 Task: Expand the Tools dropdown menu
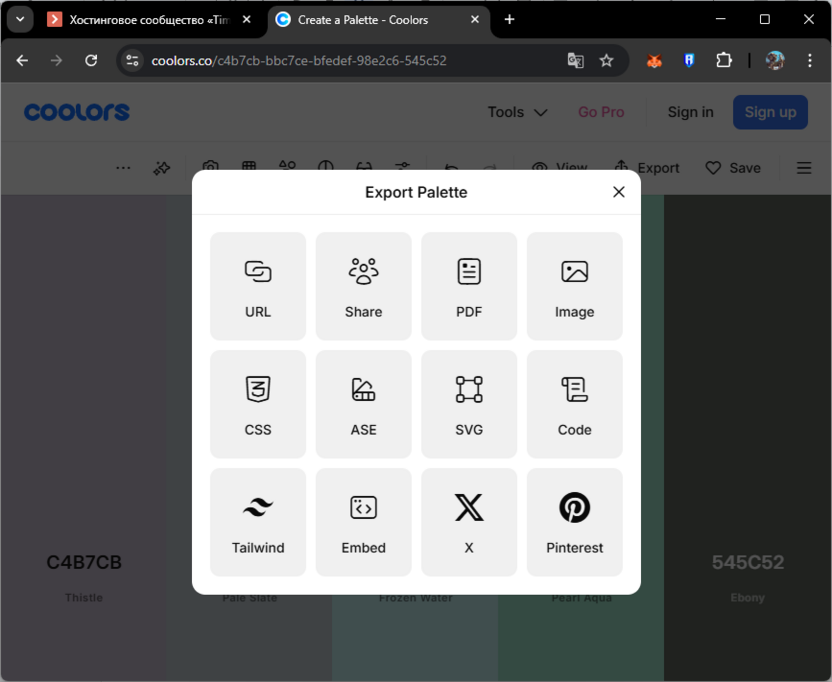(517, 112)
